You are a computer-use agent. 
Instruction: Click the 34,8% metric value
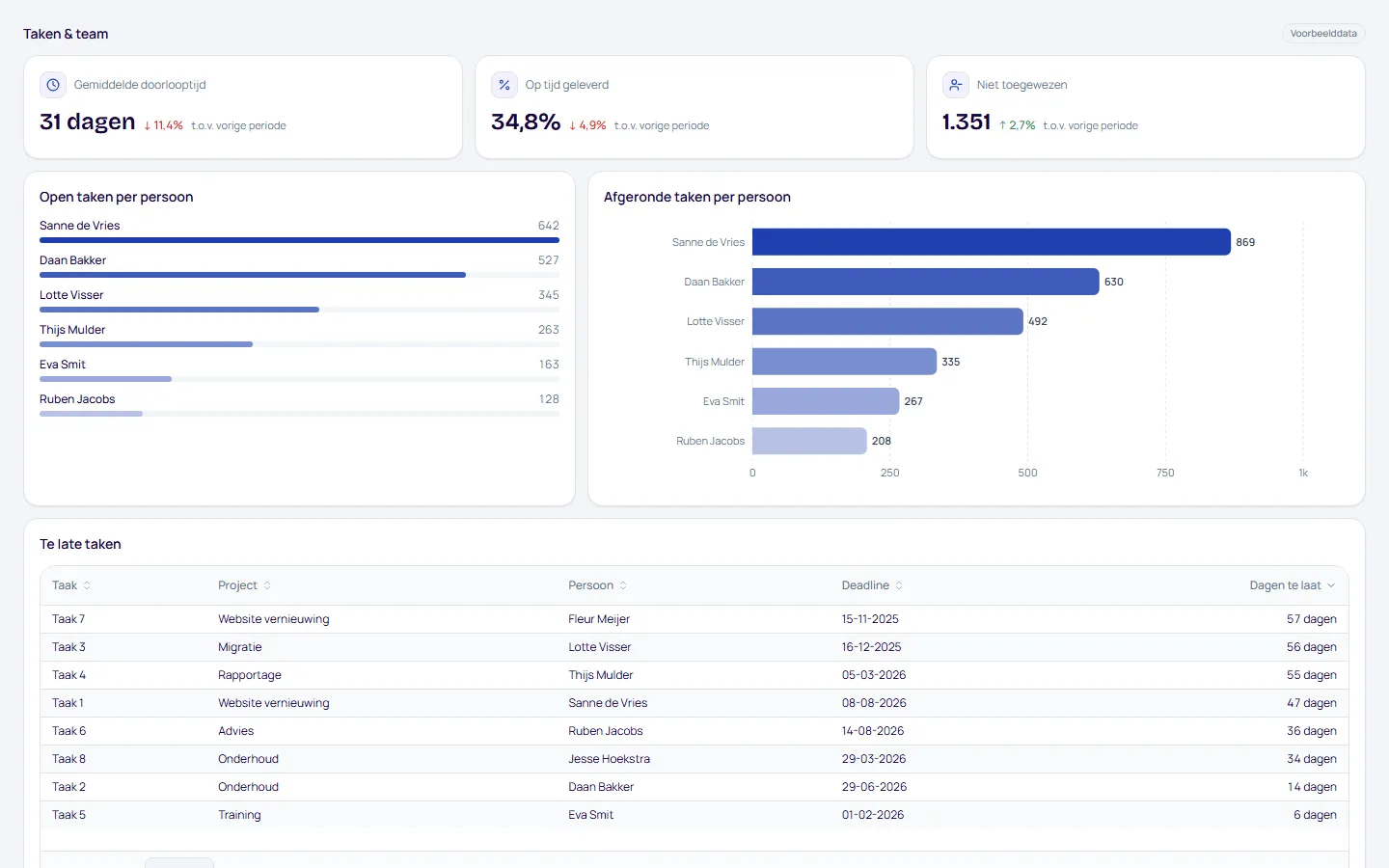[526, 122]
